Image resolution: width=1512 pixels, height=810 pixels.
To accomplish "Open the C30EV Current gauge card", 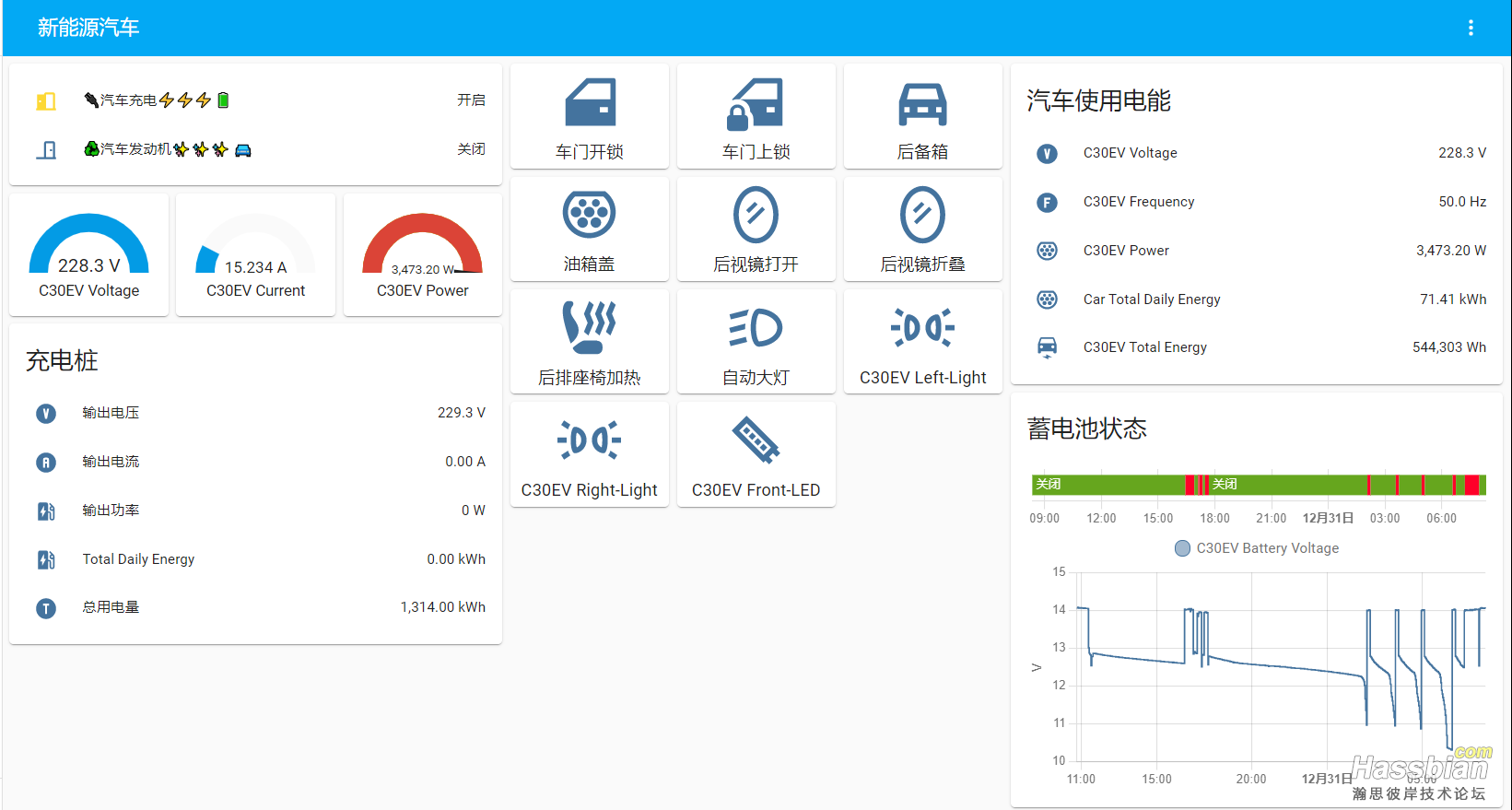I will point(255,254).
